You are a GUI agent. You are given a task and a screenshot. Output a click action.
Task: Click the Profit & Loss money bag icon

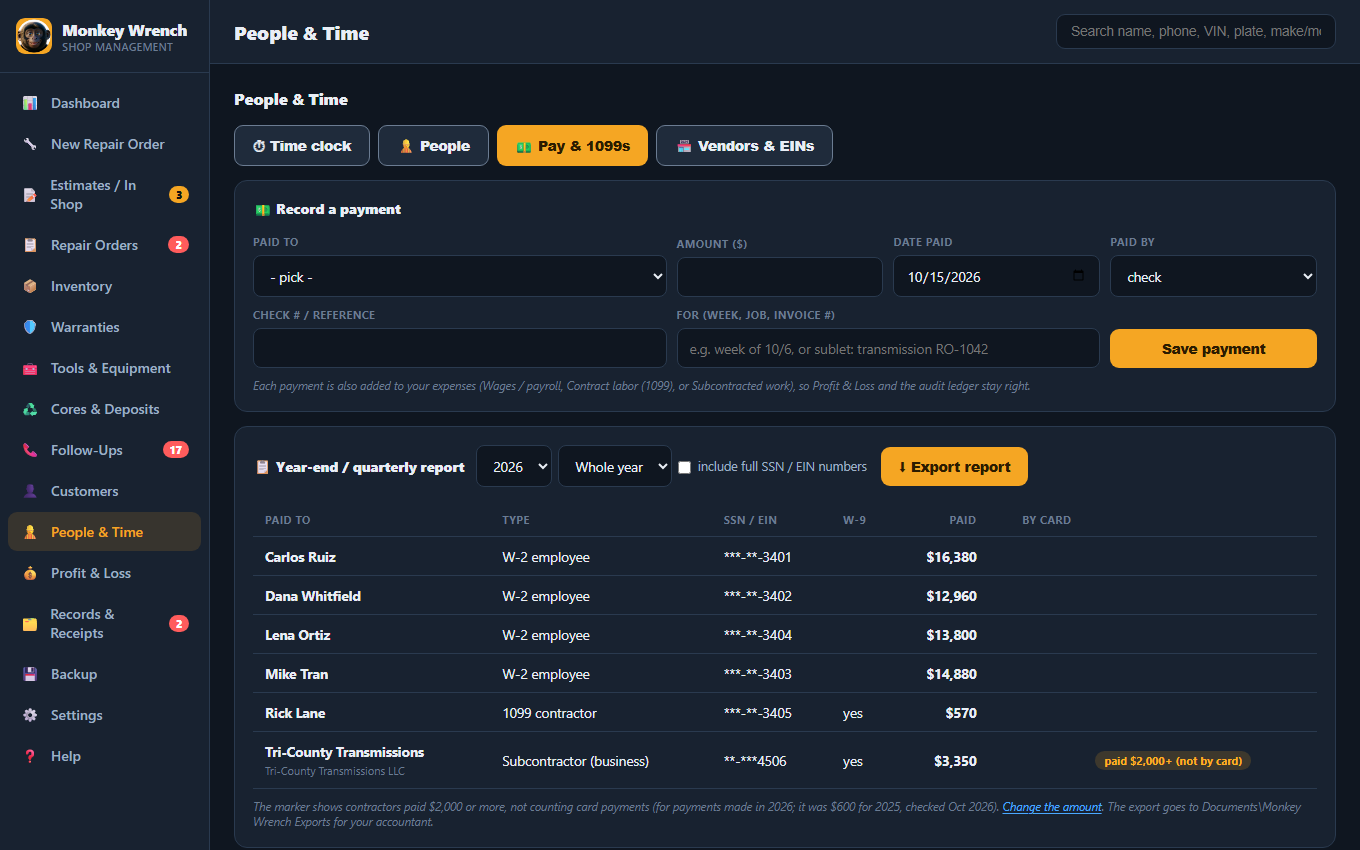click(30, 573)
